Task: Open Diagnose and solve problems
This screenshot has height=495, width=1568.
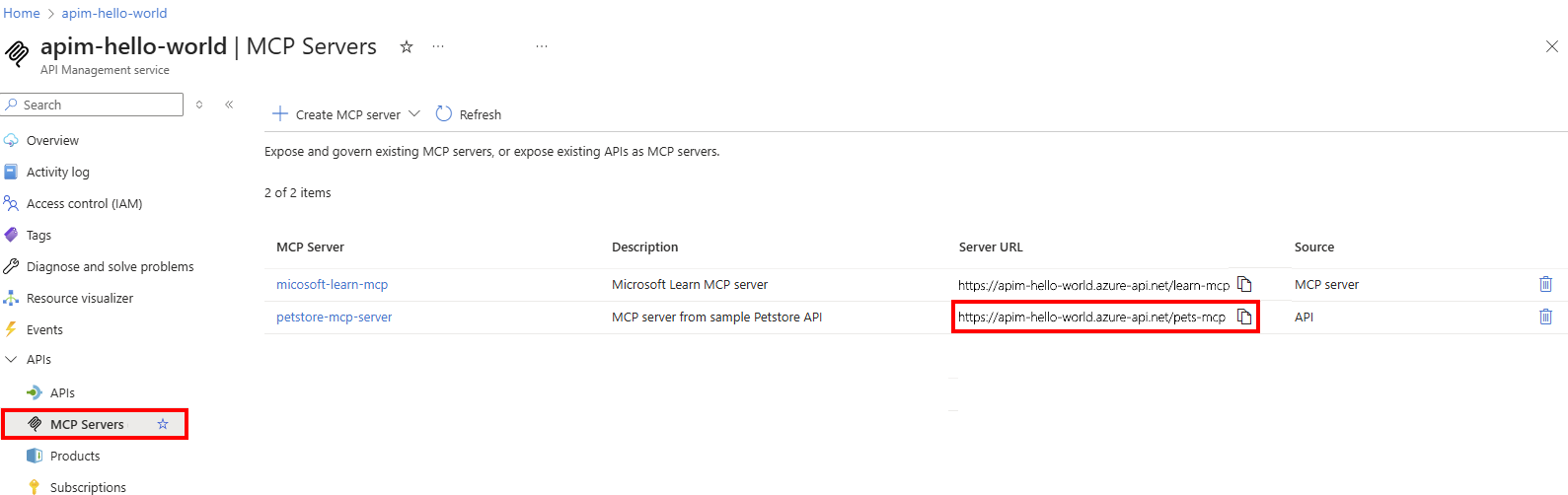Action: click(x=110, y=266)
